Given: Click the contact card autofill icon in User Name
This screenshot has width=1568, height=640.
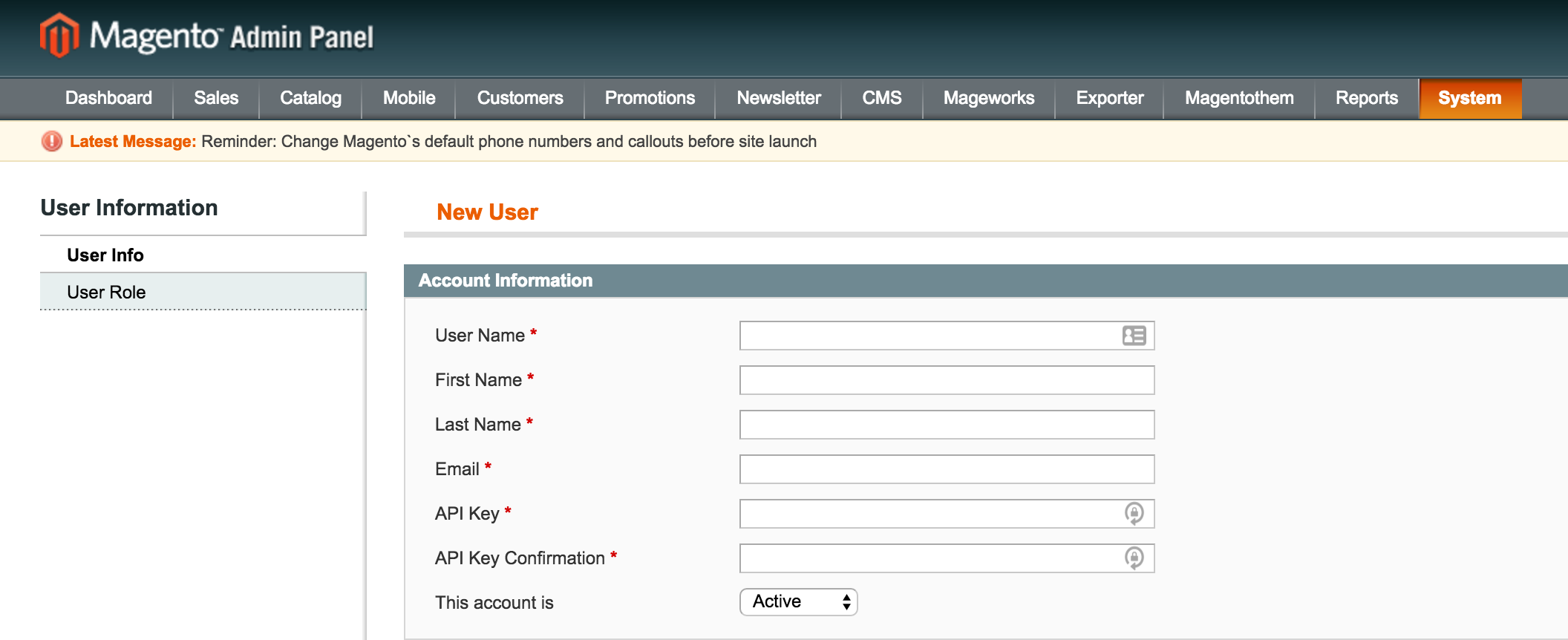Looking at the screenshot, I should point(1134,336).
